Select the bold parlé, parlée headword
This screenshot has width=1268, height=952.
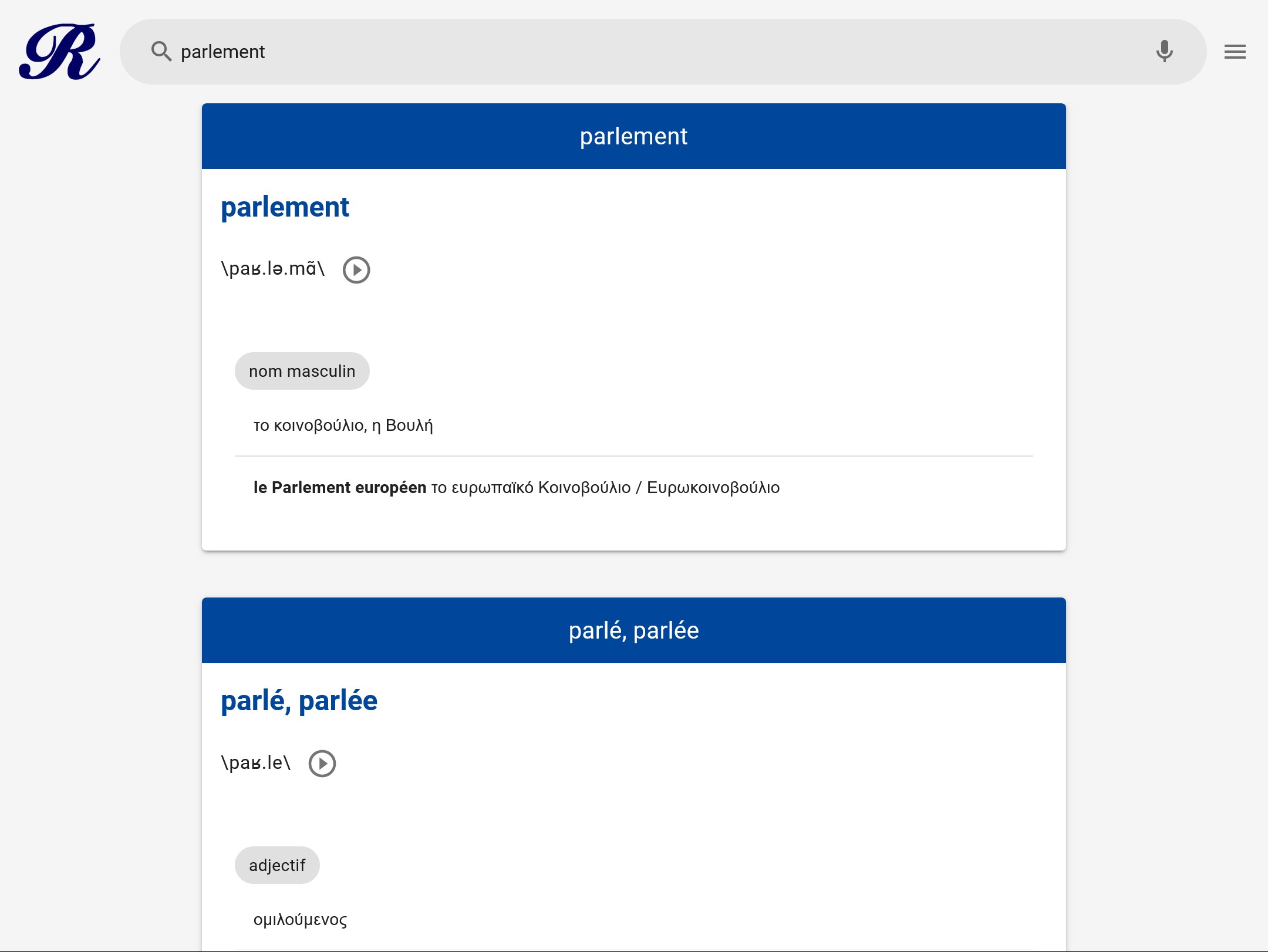pyautogui.click(x=299, y=701)
